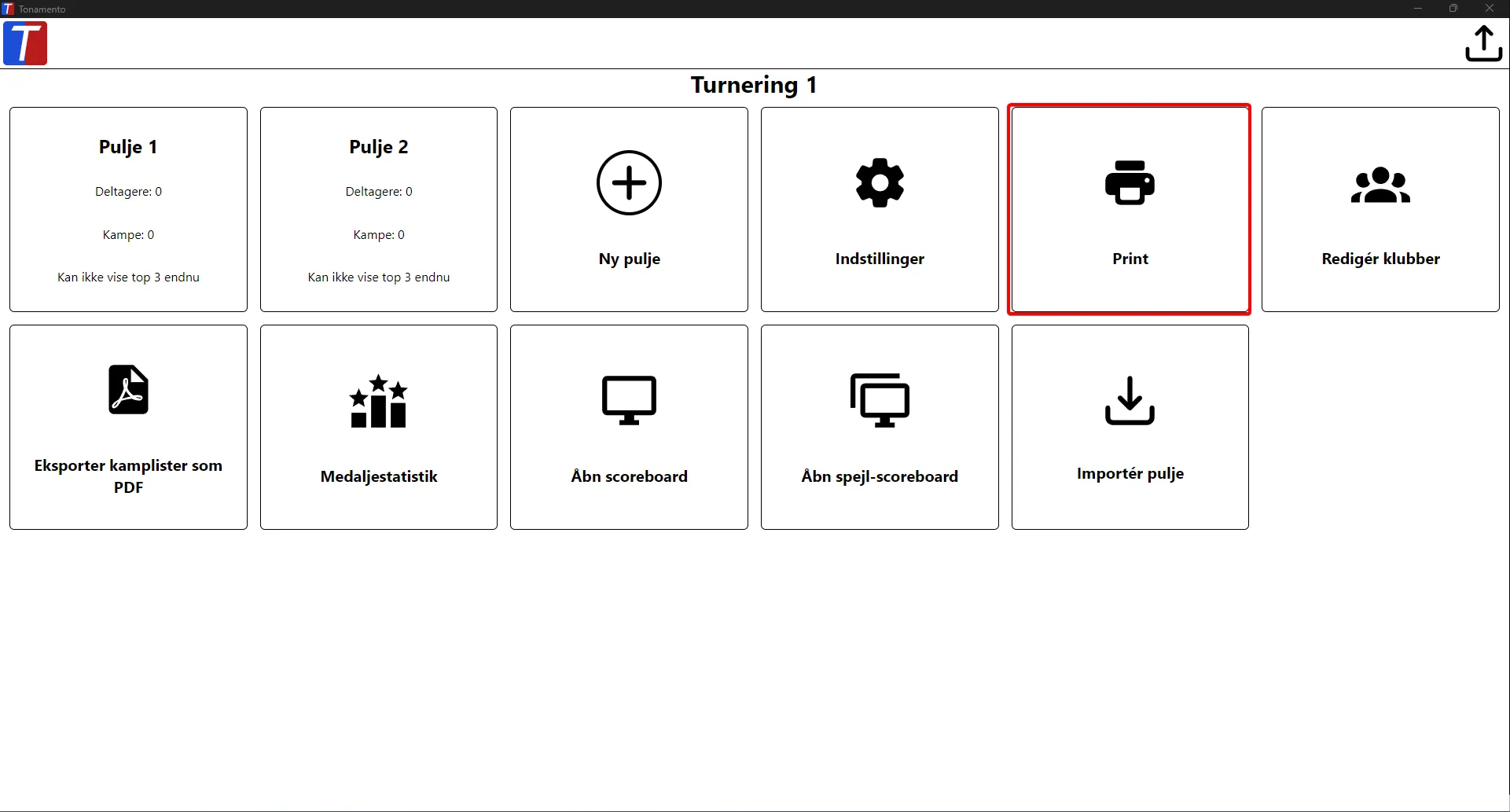The width and height of the screenshot is (1510, 812).
Task: Click 'Deltagere: 0' in Pulje 1
Action: tap(128, 192)
